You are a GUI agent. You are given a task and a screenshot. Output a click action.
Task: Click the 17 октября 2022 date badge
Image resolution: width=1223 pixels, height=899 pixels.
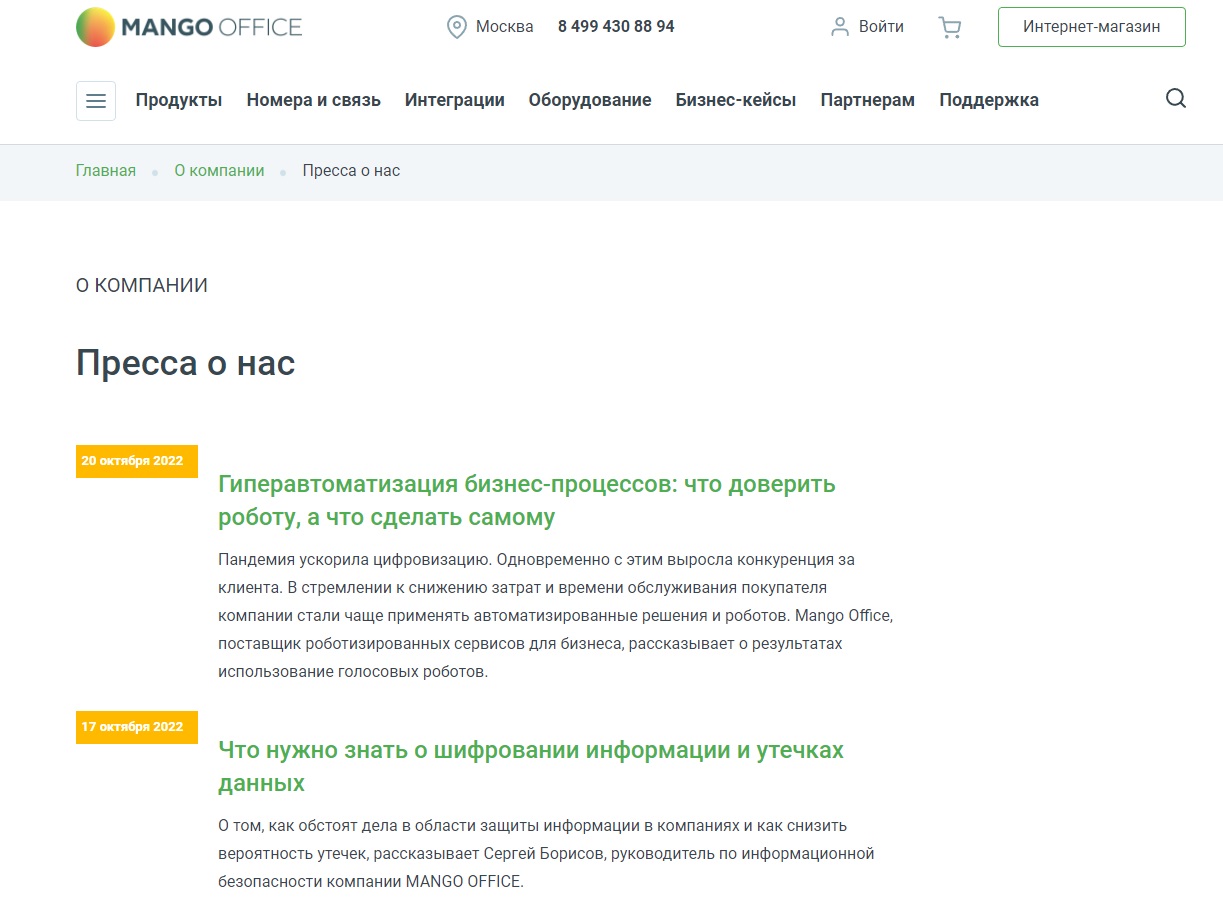[x=137, y=727]
